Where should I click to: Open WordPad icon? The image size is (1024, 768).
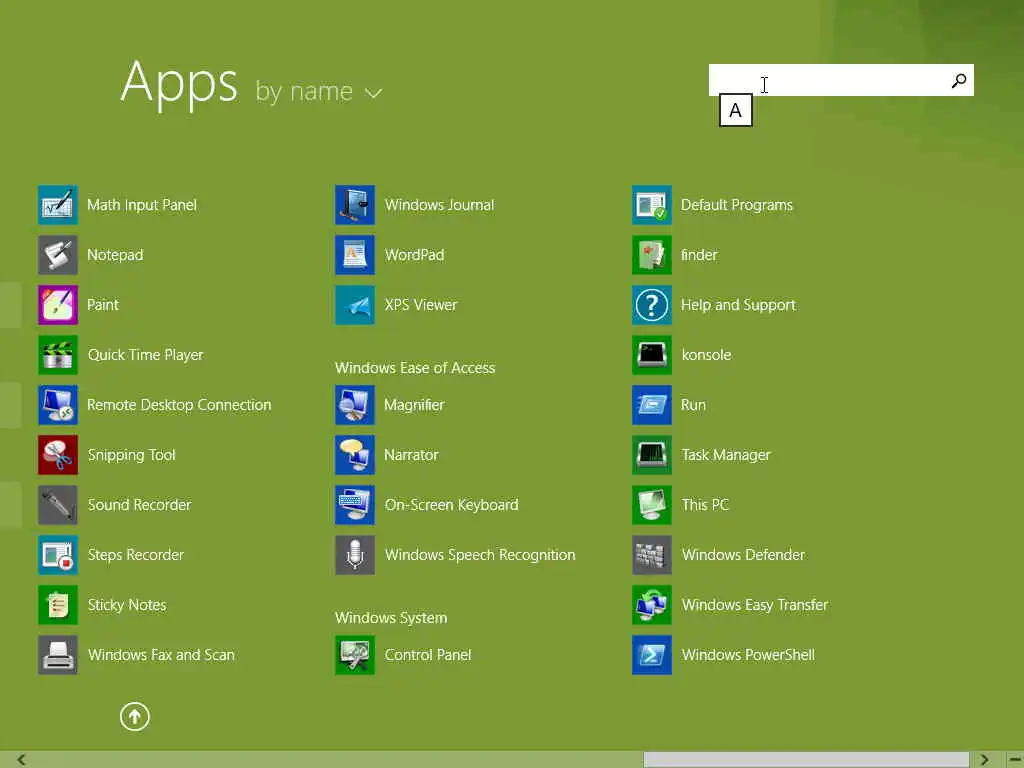pos(355,255)
